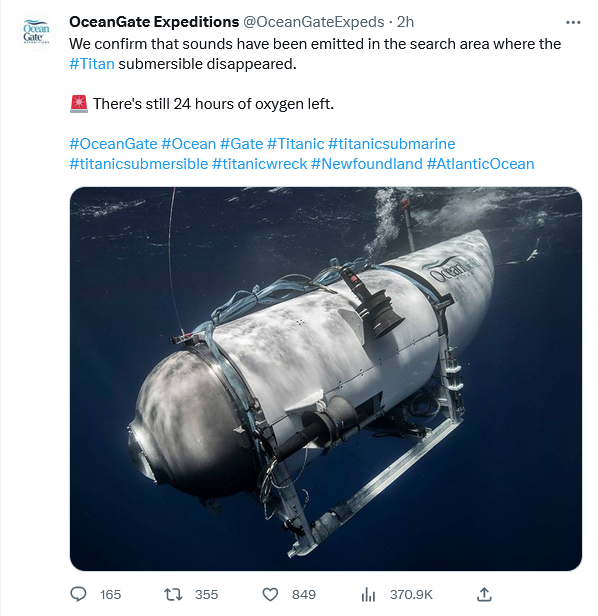598x616 pixels.
Task: Enlarge the submersible photo
Action: pyautogui.click(x=326, y=379)
